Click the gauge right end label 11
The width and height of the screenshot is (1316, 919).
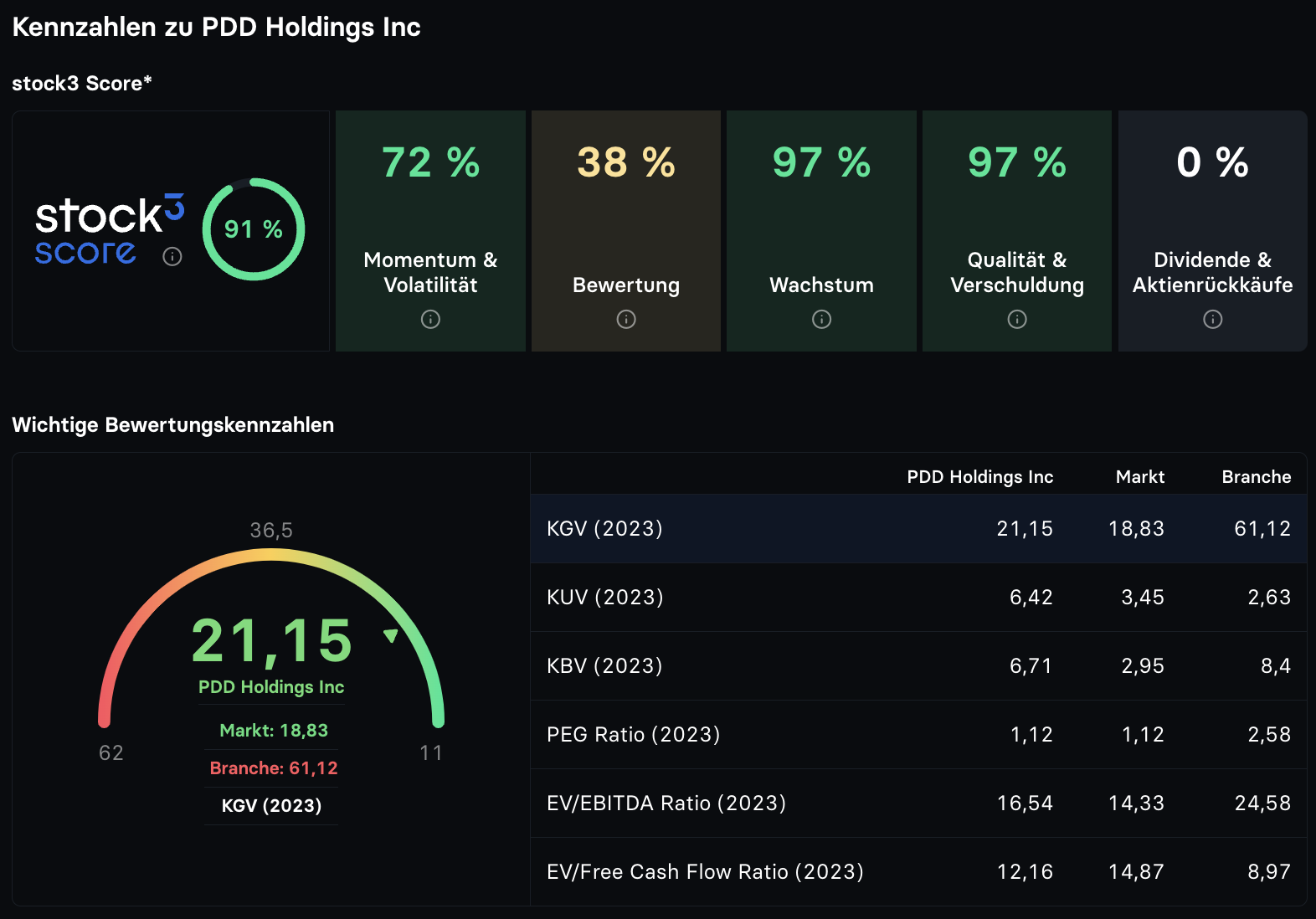click(x=431, y=752)
